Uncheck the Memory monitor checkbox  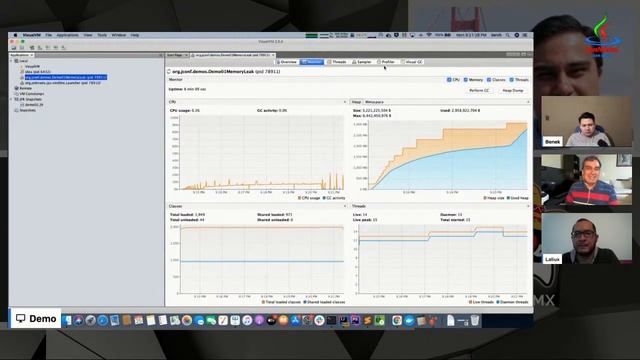tap(465, 80)
